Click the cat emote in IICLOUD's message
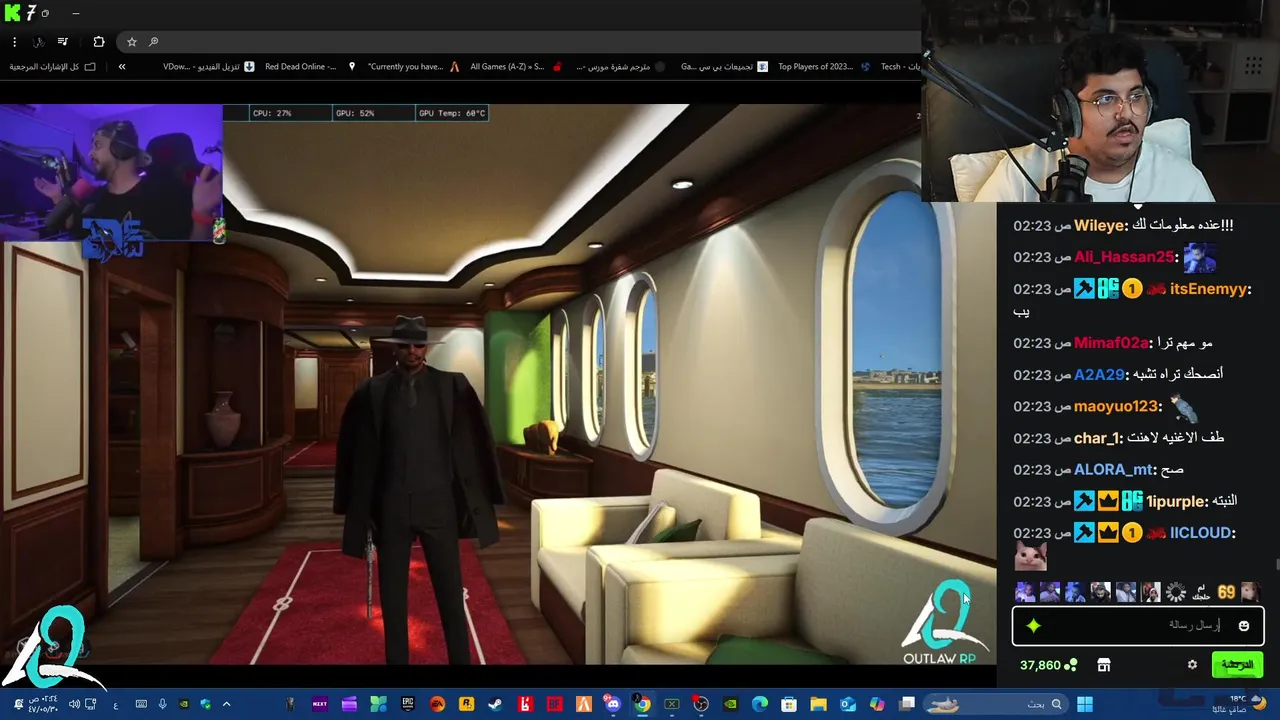Viewport: 1280px width, 720px height. (1030, 555)
